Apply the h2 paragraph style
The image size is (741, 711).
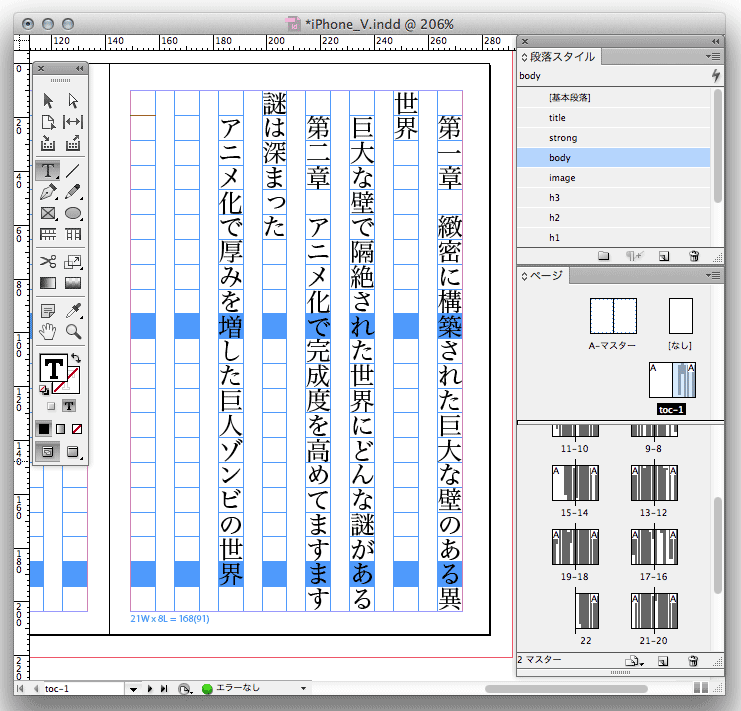(x=613, y=218)
